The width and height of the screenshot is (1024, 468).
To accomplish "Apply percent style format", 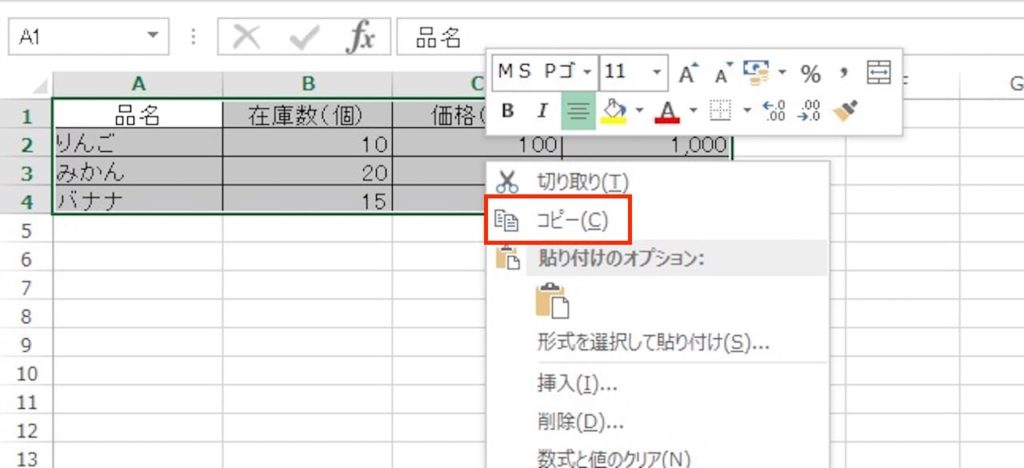I will coord(810,73).
